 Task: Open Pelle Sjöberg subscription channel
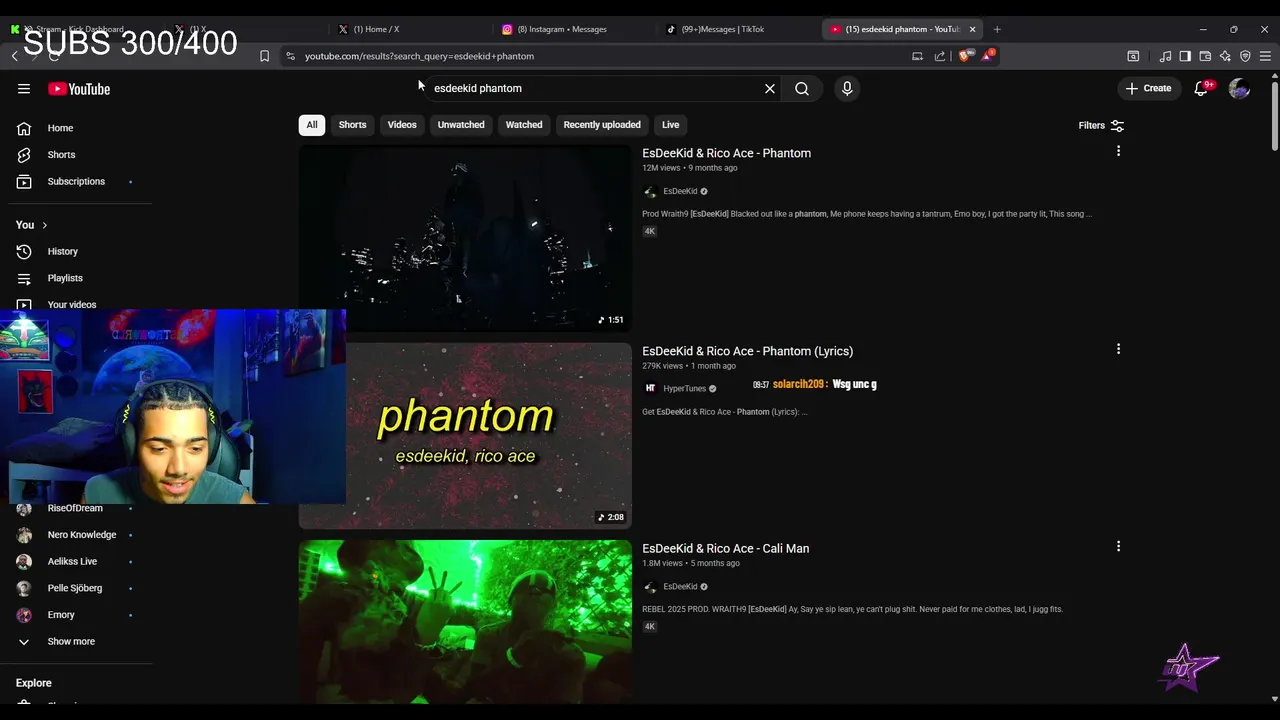76,588
